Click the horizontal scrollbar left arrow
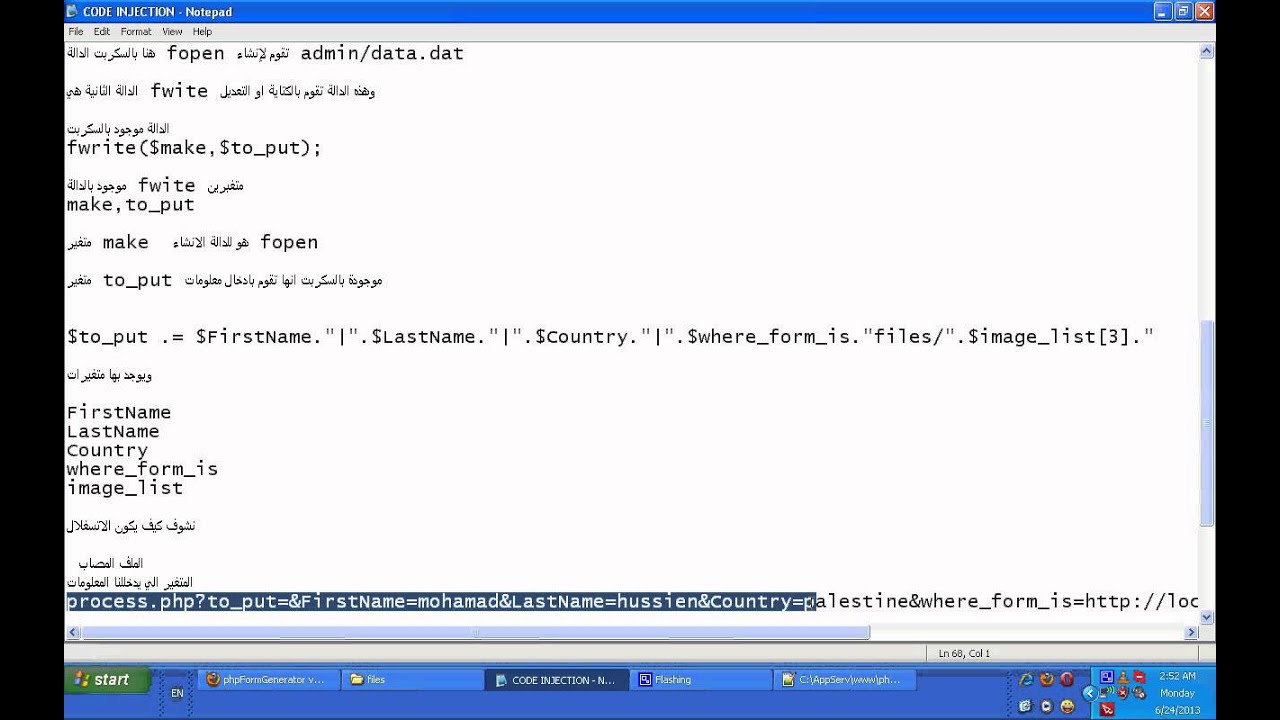The width and height of the screenshot is (1280, 720). [73, 632]
